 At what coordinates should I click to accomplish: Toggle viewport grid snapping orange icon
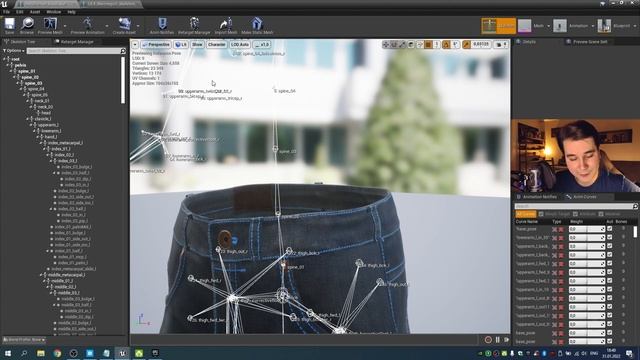coord(428,44)
